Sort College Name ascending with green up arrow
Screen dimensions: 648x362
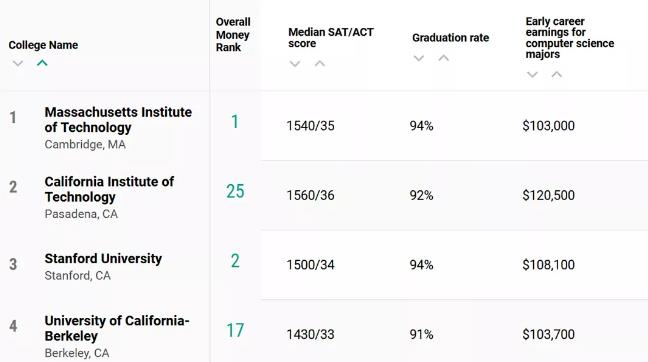42,63
